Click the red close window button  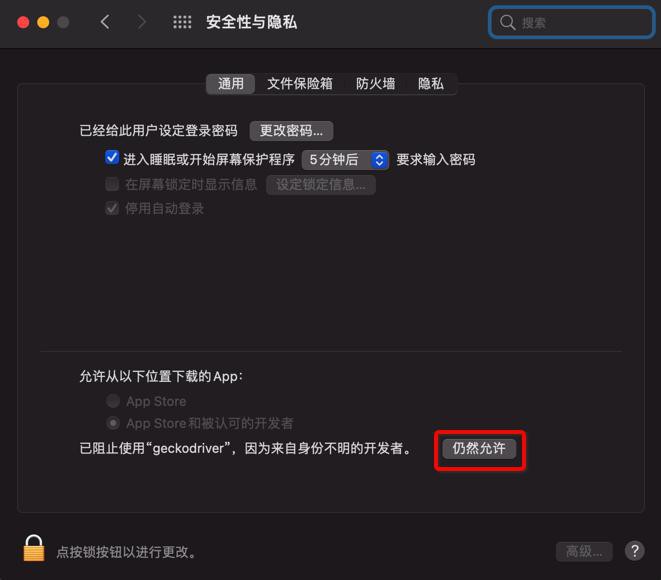click(x=23, y=22)
